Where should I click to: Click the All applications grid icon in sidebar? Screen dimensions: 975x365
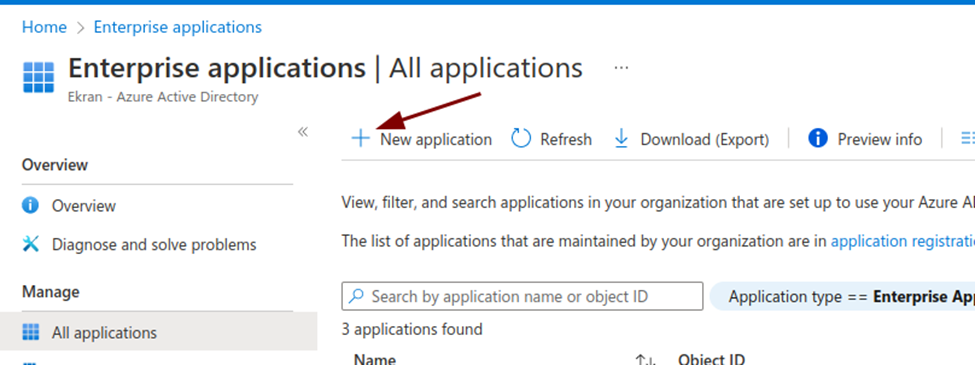30,332
